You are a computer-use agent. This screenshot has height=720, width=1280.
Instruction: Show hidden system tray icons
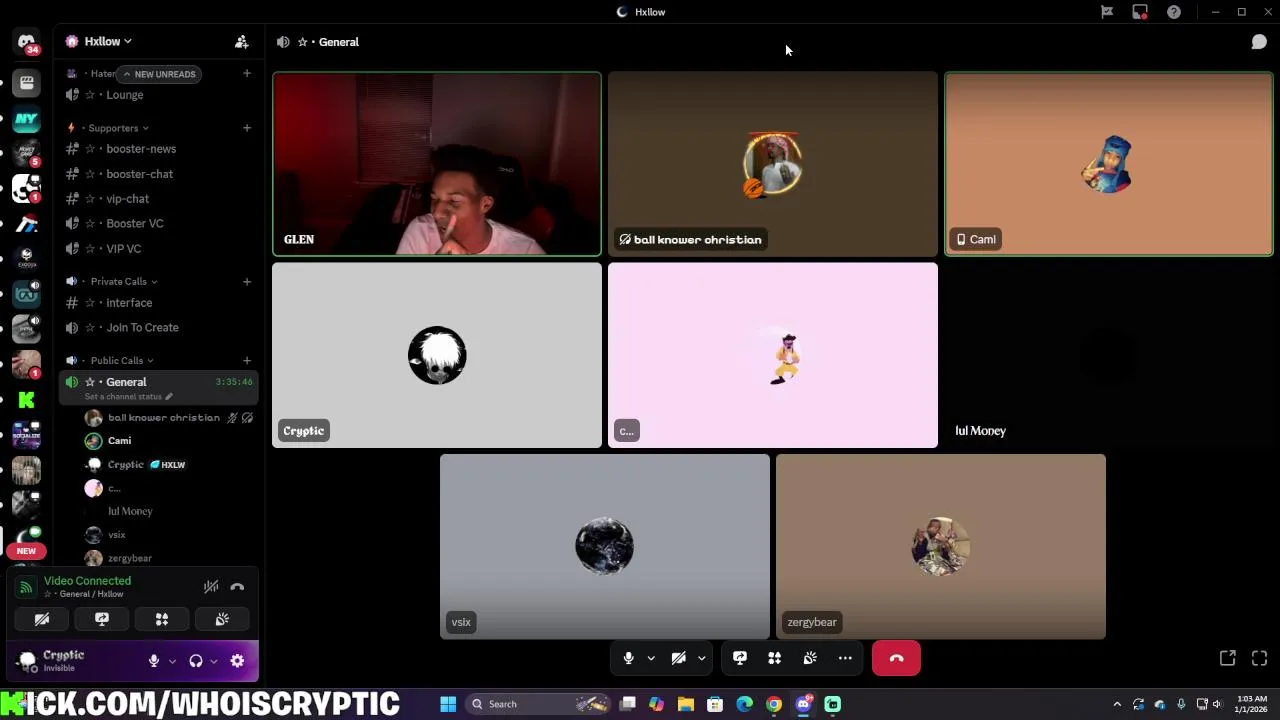click(x=1117, y=704)
